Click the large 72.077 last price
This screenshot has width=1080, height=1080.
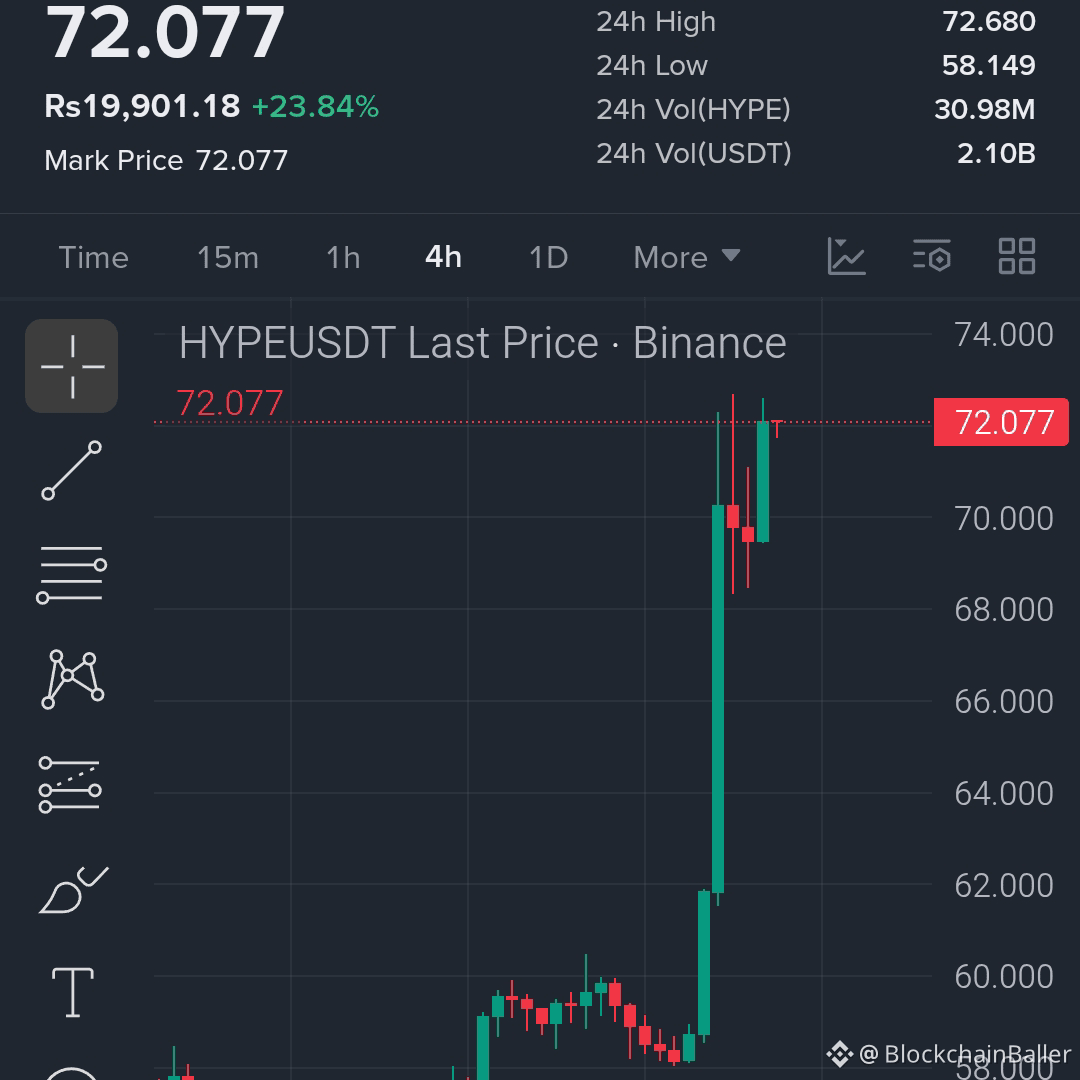[165, 32]
